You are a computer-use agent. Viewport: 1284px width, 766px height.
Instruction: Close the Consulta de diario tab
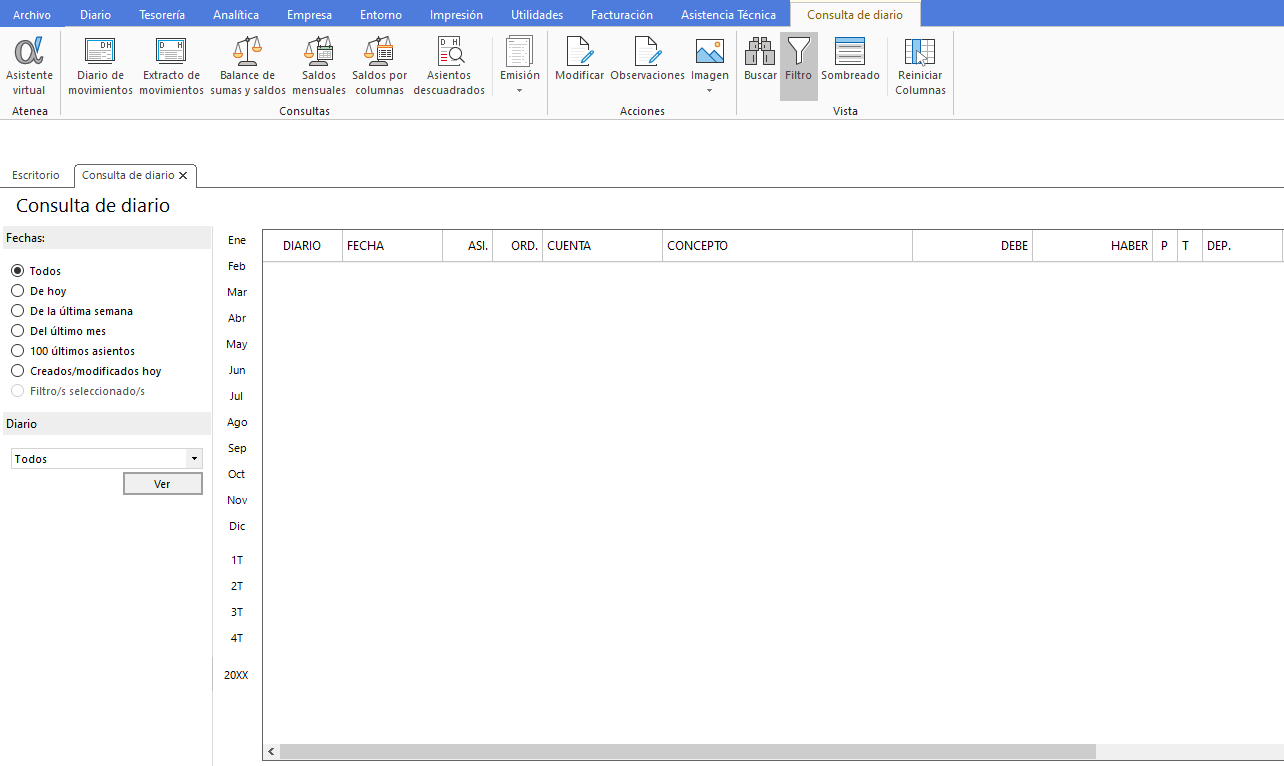click(x=183, y=175)
